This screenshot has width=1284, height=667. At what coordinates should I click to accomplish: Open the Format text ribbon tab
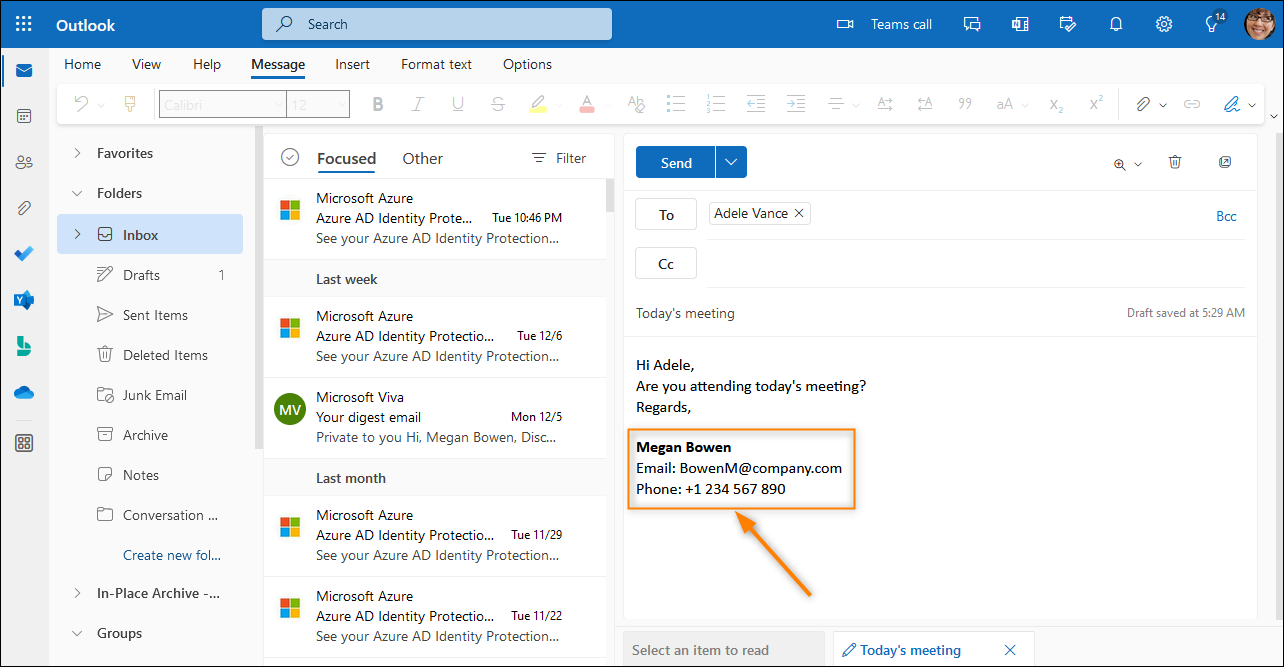point(436,64)
